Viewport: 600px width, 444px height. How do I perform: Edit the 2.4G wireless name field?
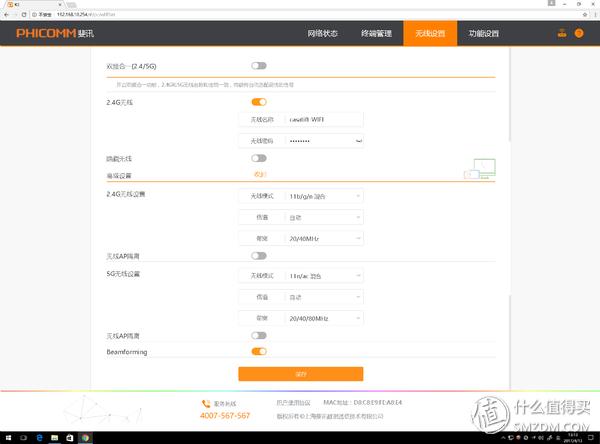click(301, 119)
